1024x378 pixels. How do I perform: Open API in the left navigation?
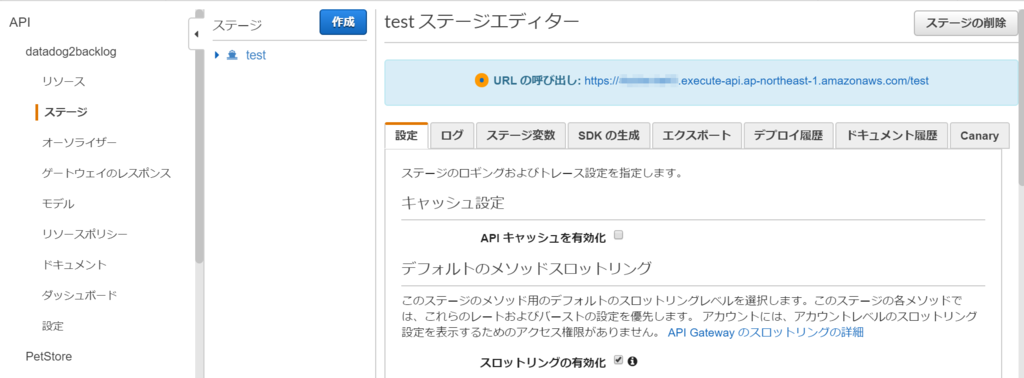point(20,22)
